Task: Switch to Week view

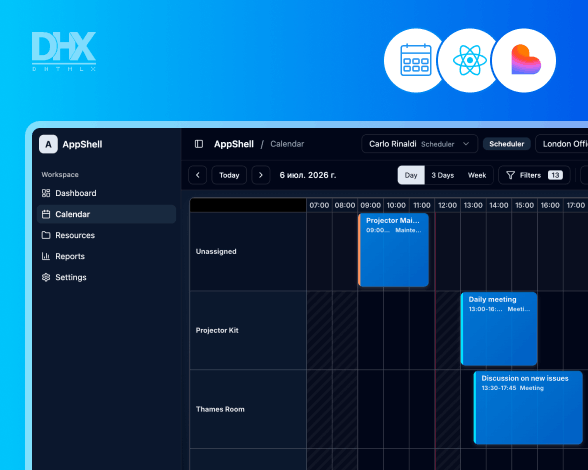Action: (477, 175)
